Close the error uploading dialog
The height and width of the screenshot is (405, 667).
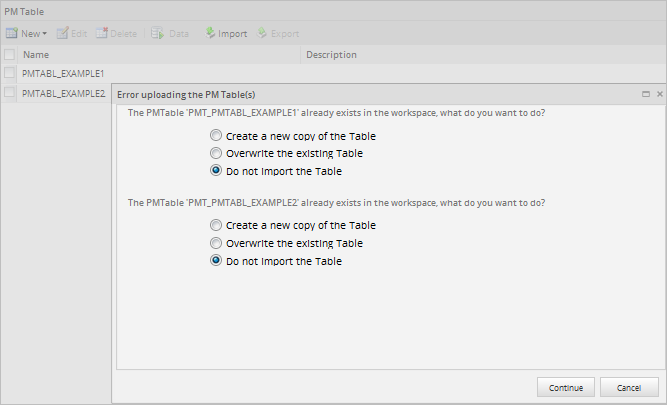click(x=659, y=93)
